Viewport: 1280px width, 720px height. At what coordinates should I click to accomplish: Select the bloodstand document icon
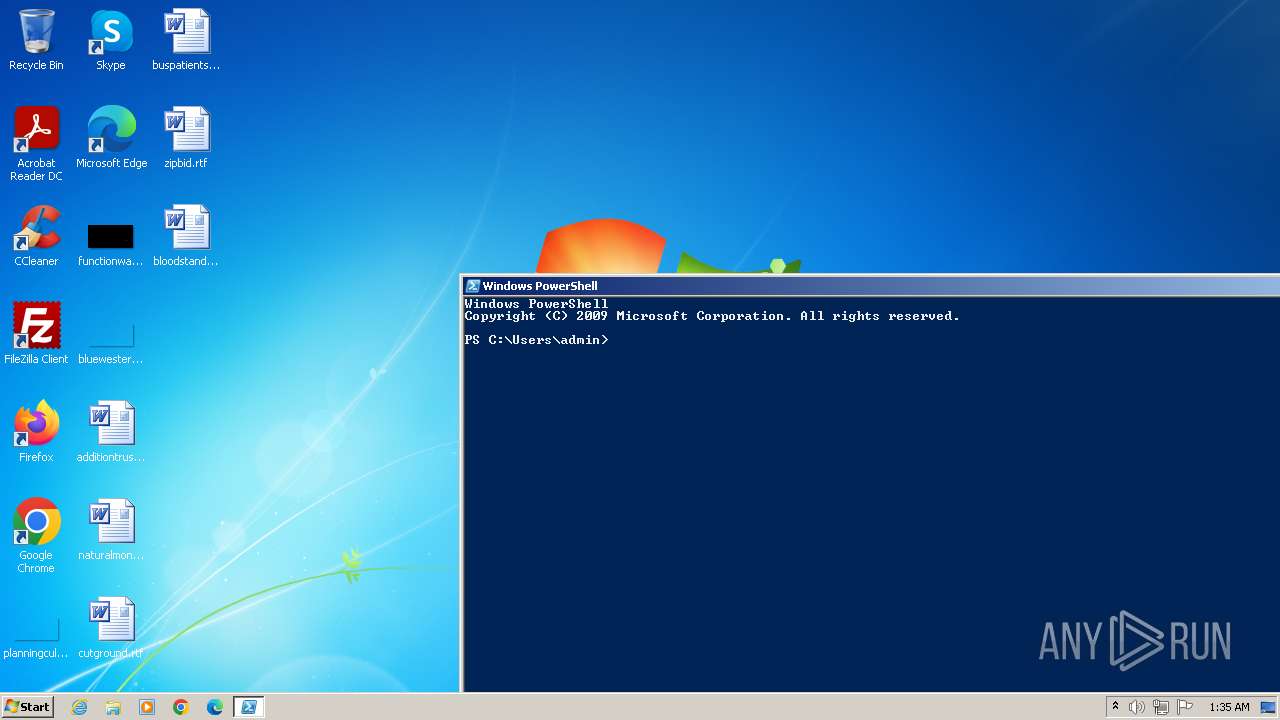pyautogui.click(x=186, y=236)
